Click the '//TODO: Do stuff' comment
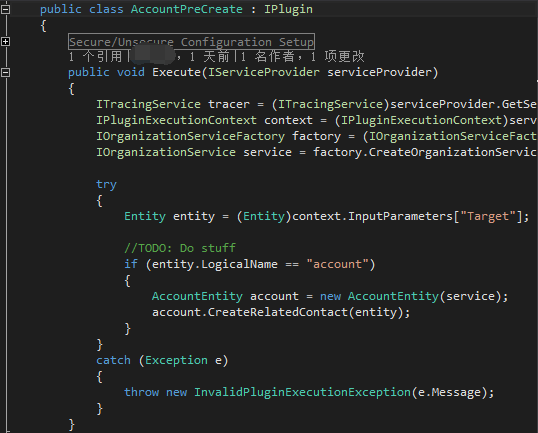Screen dimensions: 538x433 point(180,248)
